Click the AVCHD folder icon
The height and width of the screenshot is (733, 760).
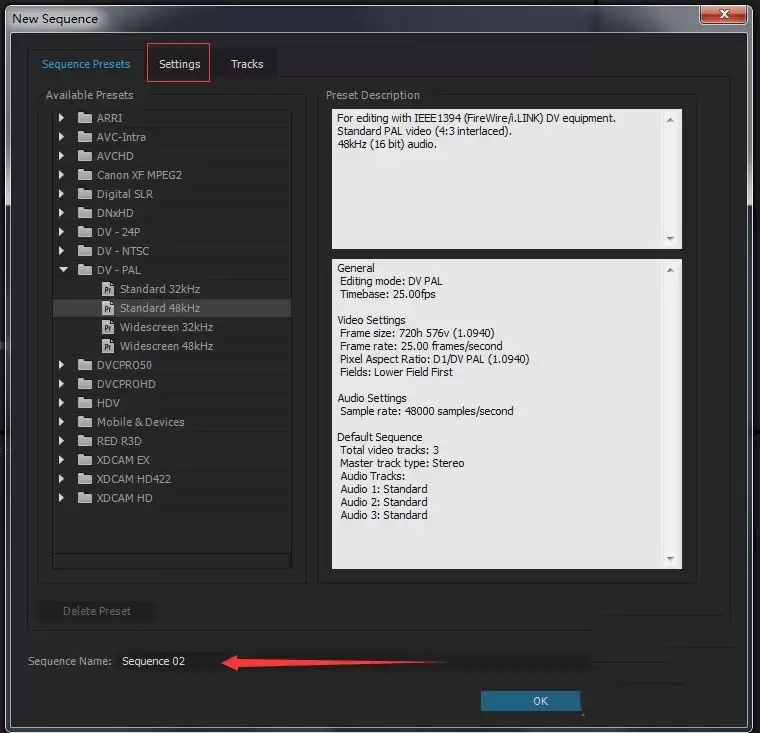(85, 156)
